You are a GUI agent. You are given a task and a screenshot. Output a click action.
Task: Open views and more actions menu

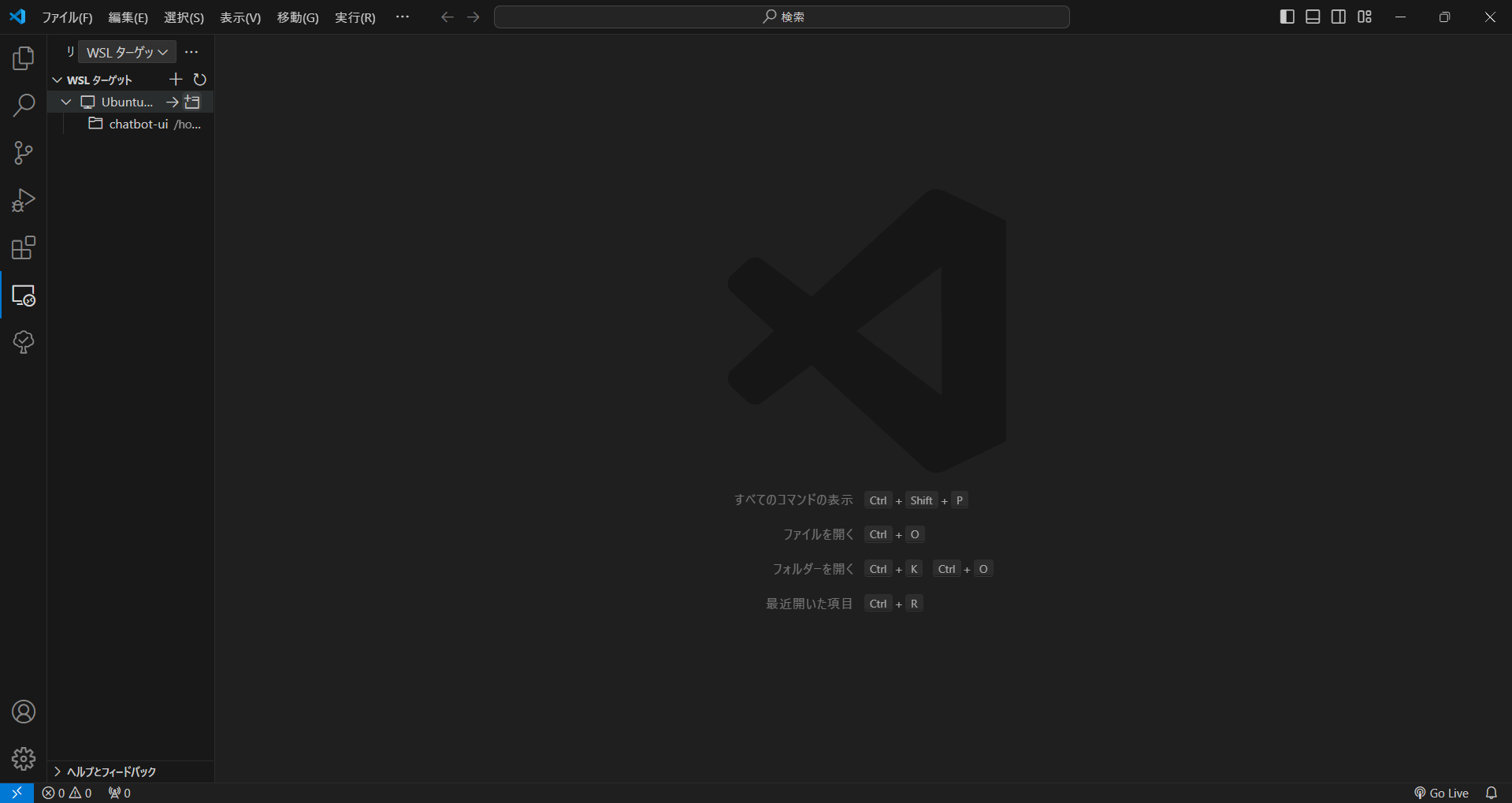pyautogui.click(x=191, y=52)
